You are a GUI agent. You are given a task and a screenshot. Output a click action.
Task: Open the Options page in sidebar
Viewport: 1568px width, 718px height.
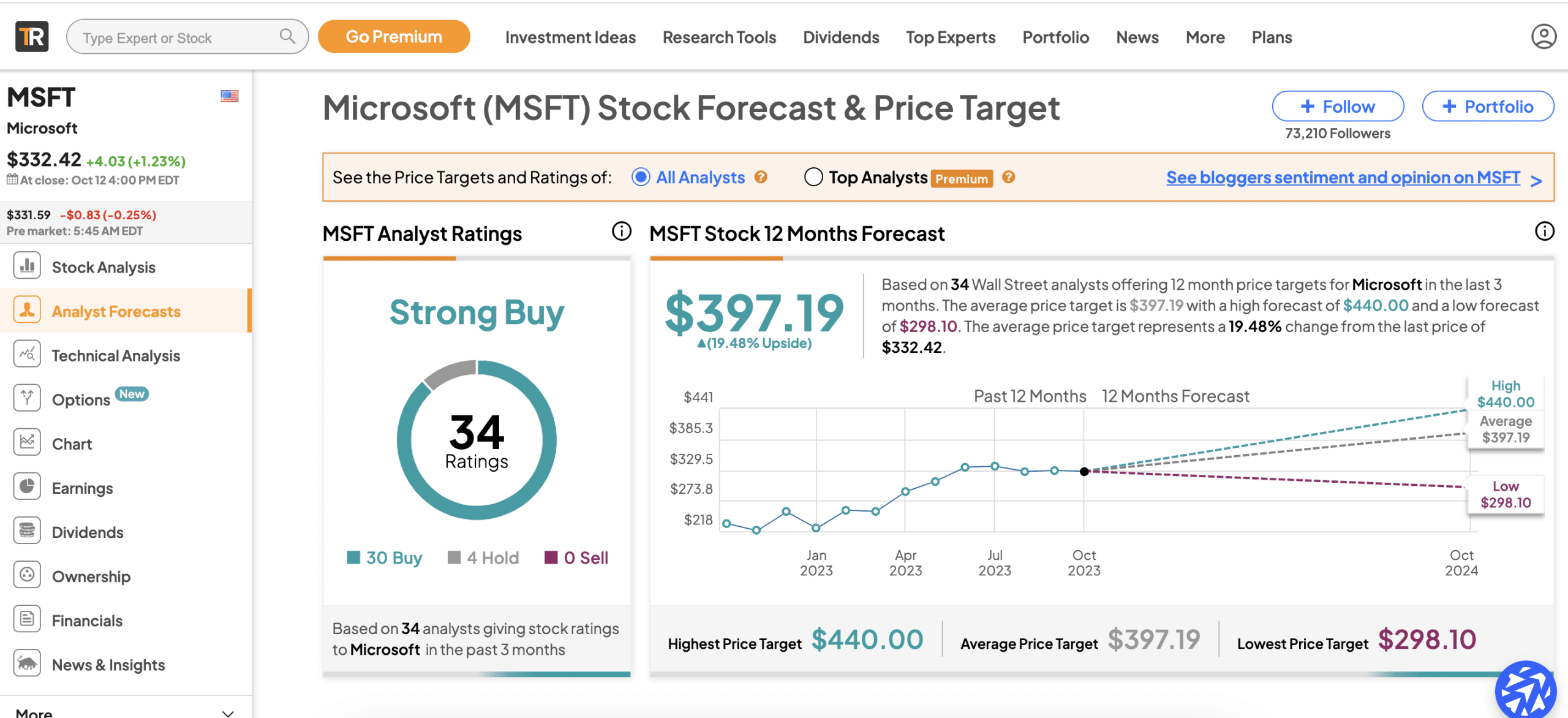(x=81, y=399)
